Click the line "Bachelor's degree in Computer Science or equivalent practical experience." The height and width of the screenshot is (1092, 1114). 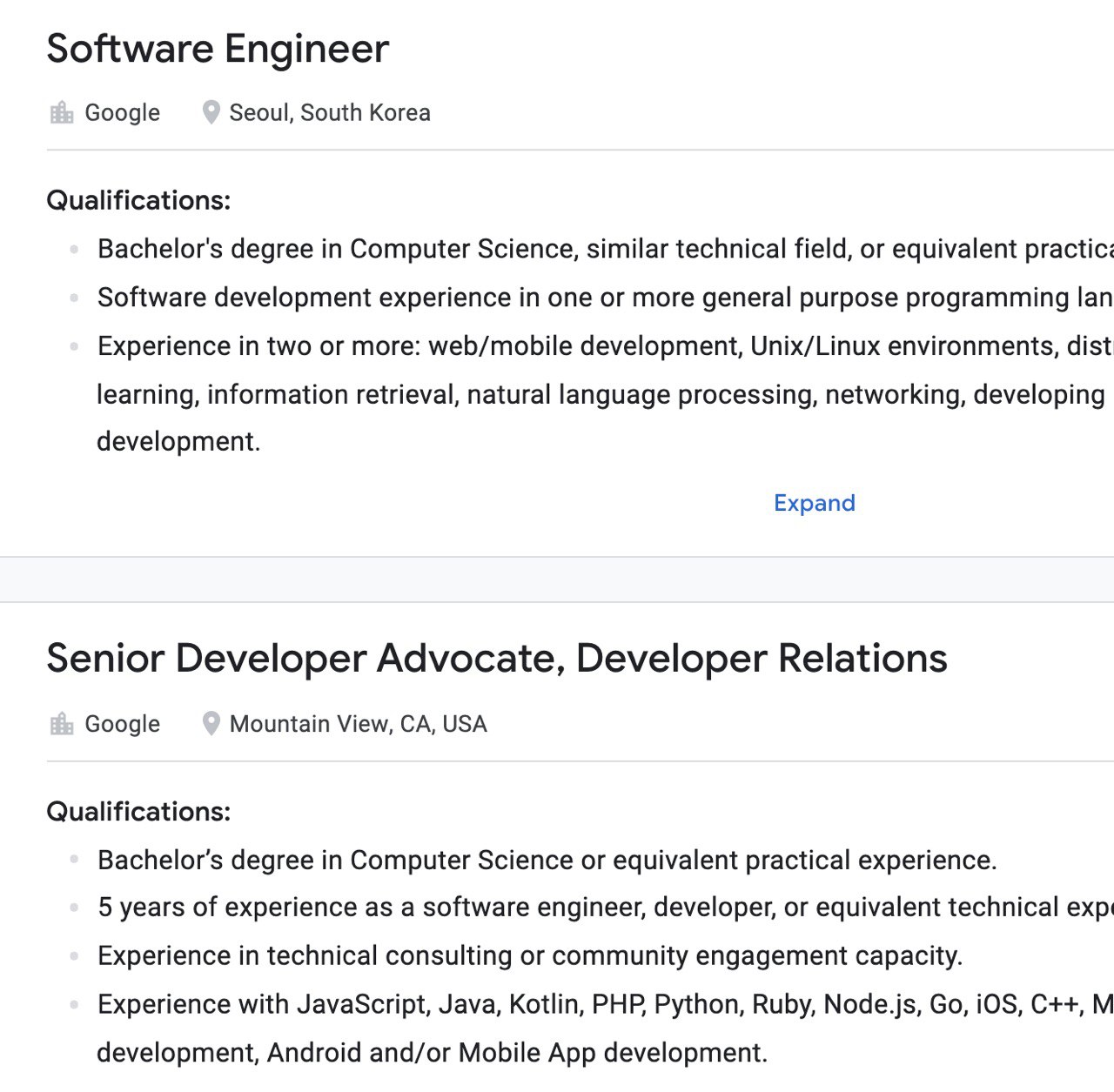tap(547, 861)
